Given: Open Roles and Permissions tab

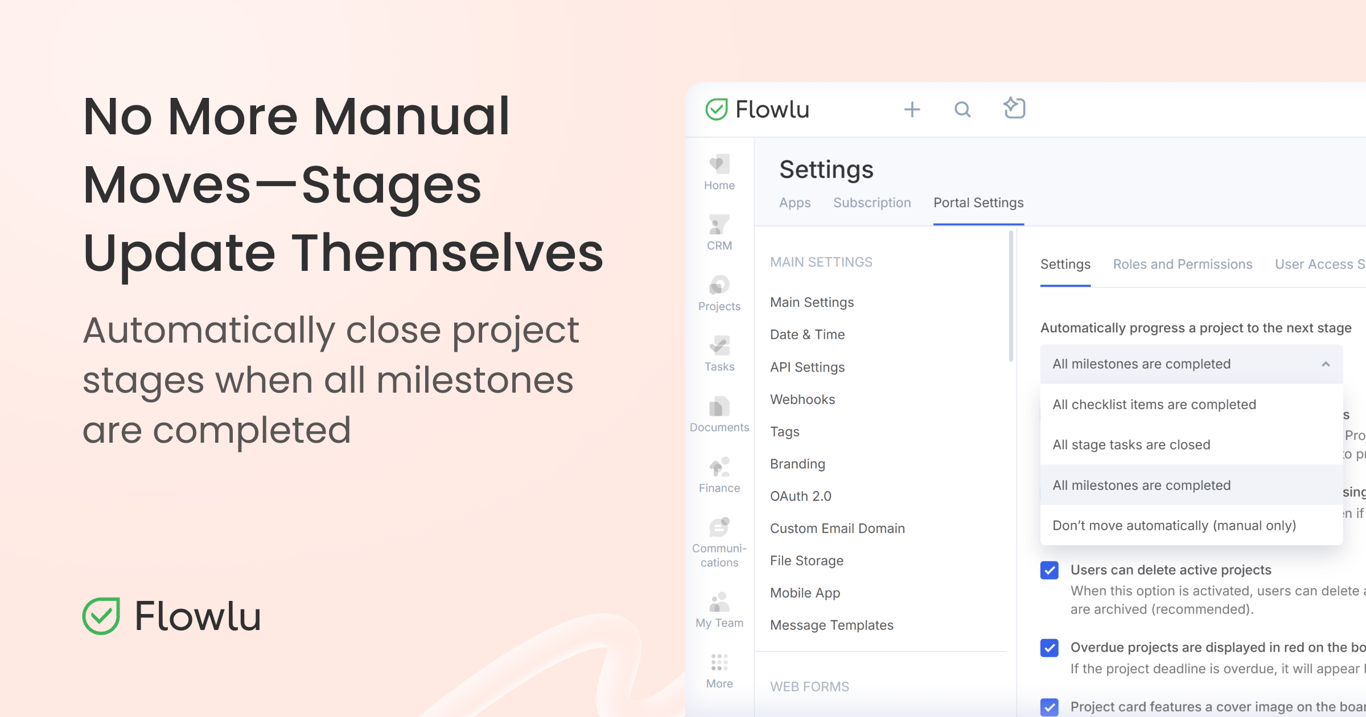Looking at the screenshot, I should coord(1182,264).
